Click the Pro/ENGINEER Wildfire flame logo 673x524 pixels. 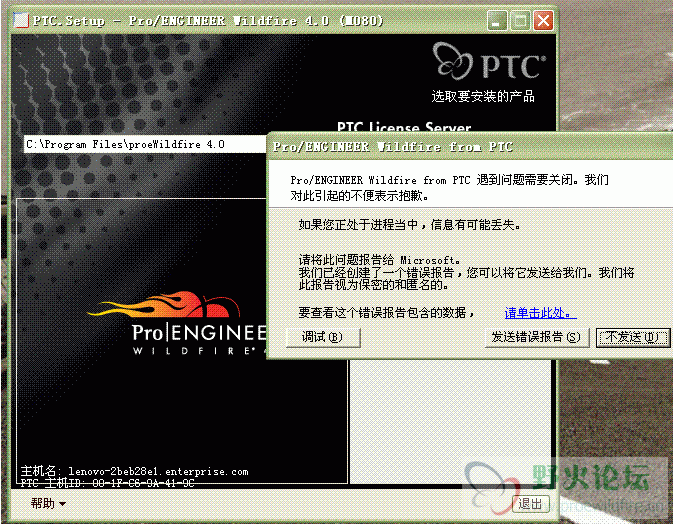[x=176, y=323]
